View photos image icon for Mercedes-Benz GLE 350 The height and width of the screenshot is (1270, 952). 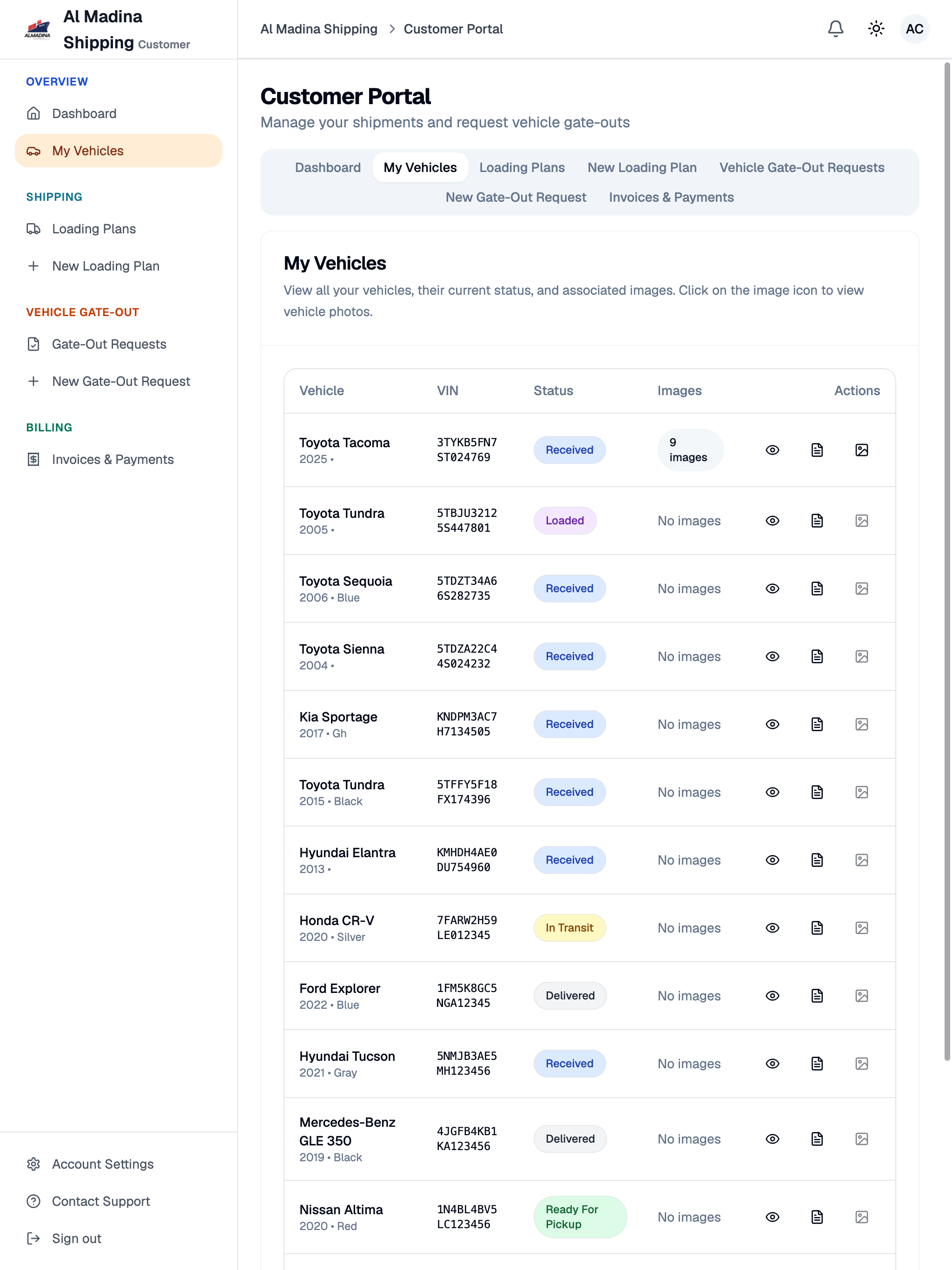click(861, 1138)
